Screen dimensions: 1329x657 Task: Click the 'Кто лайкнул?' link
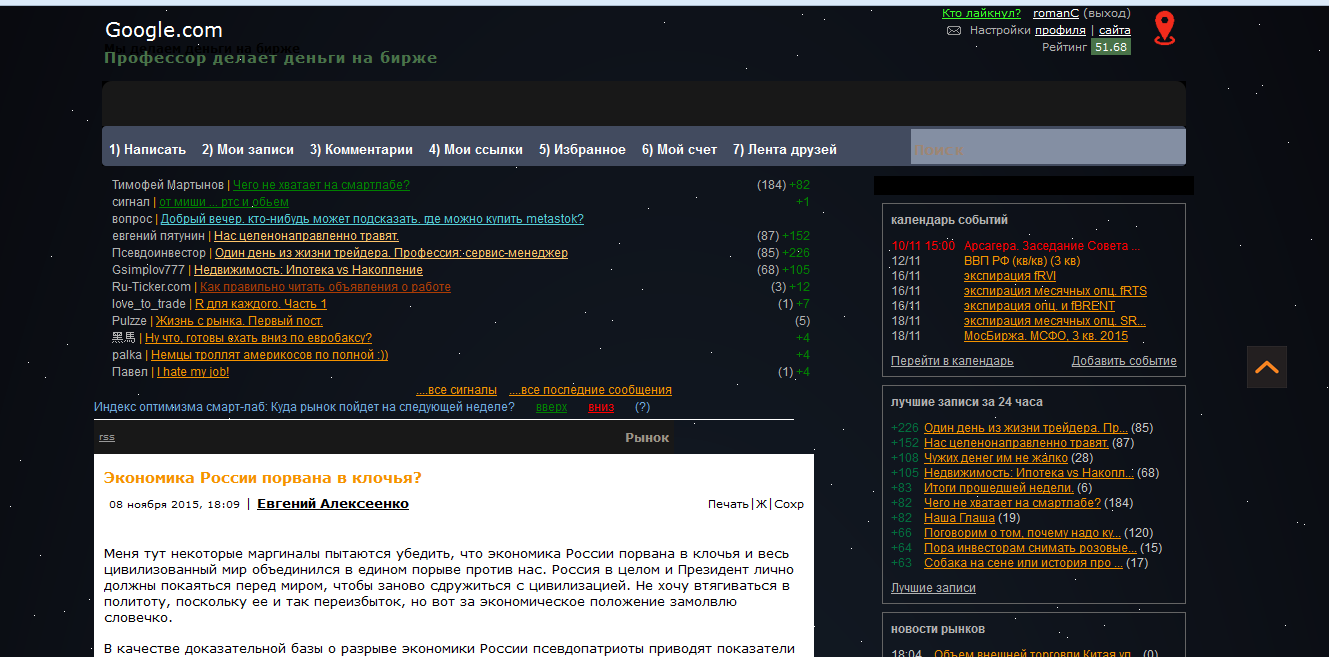981,13
